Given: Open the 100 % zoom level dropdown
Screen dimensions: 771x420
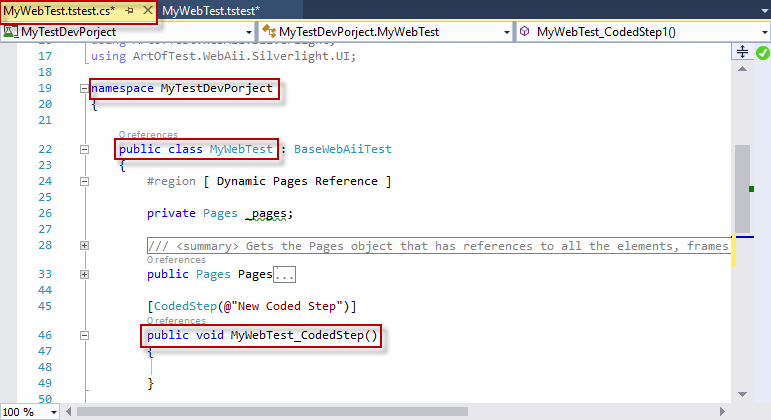Looking at the screenshot, I should (54, 412).
